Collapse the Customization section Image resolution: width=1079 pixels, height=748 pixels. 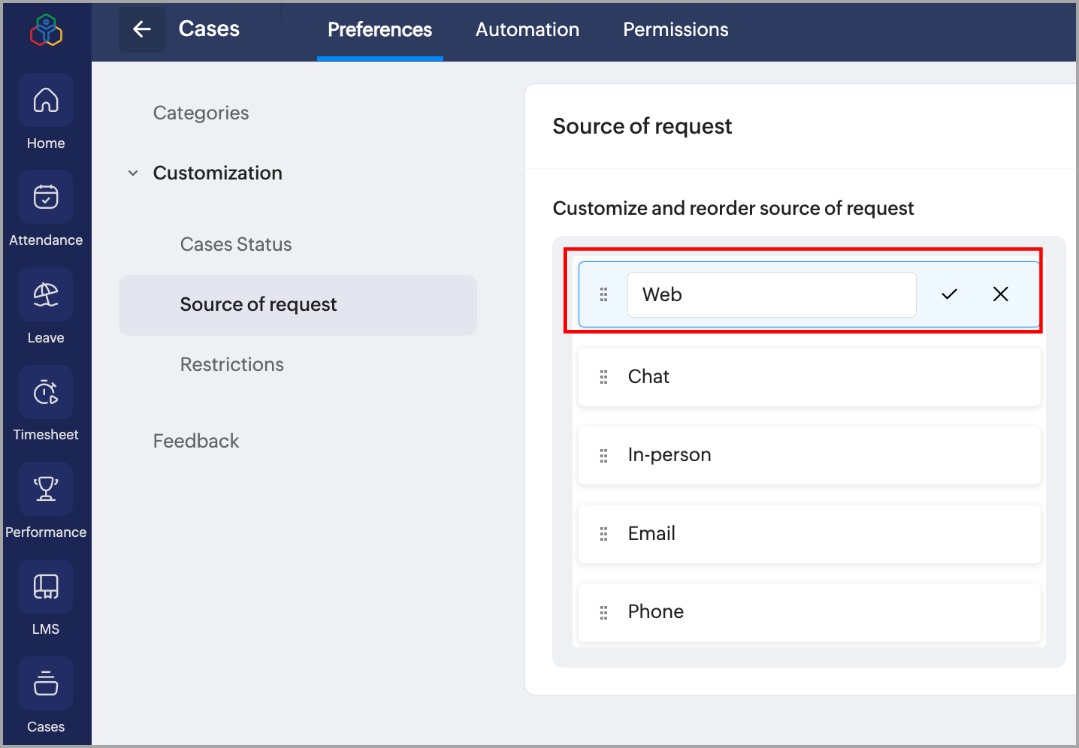(133, 173)
